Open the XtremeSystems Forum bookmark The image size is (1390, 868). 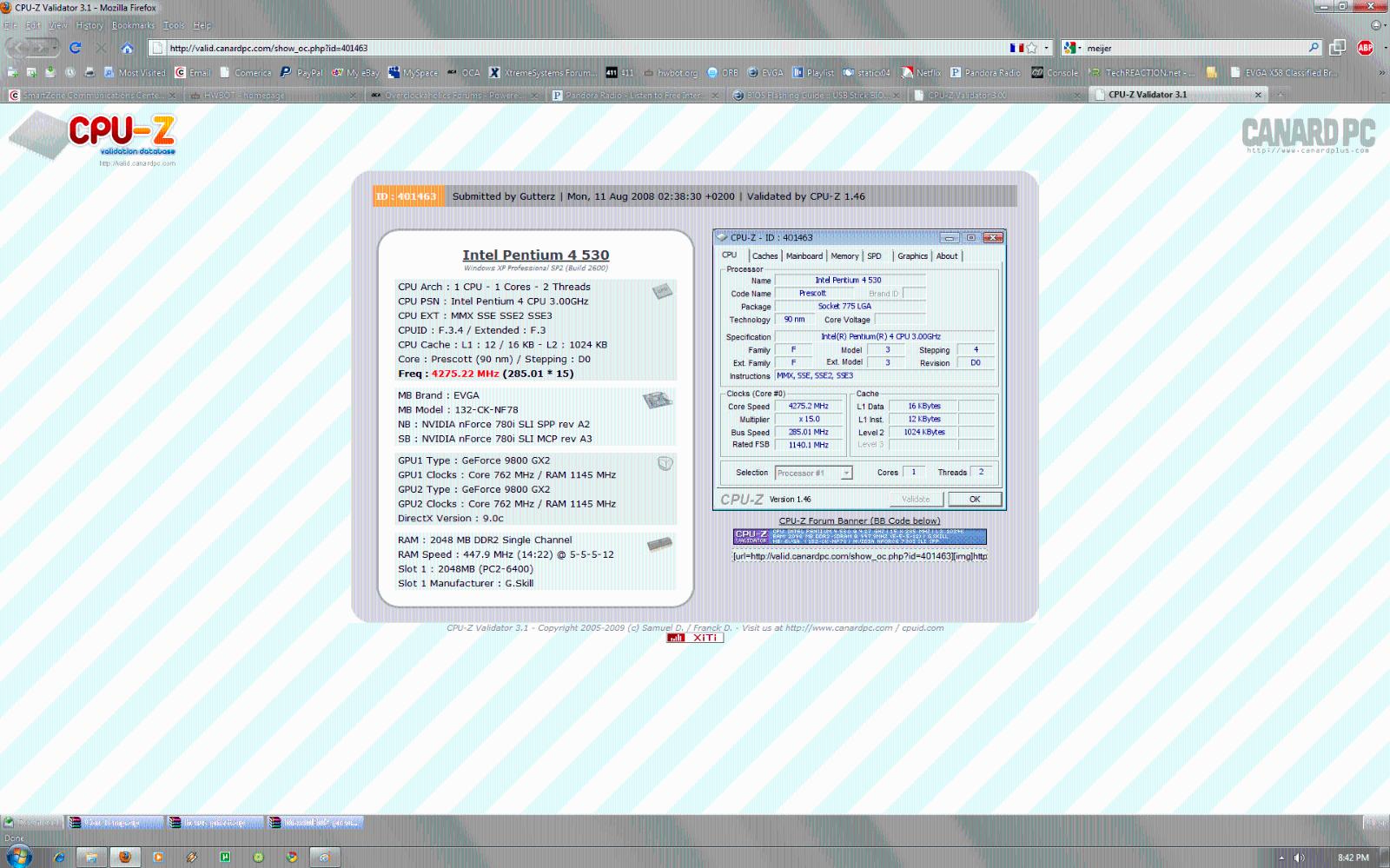[x=542, y=73]
